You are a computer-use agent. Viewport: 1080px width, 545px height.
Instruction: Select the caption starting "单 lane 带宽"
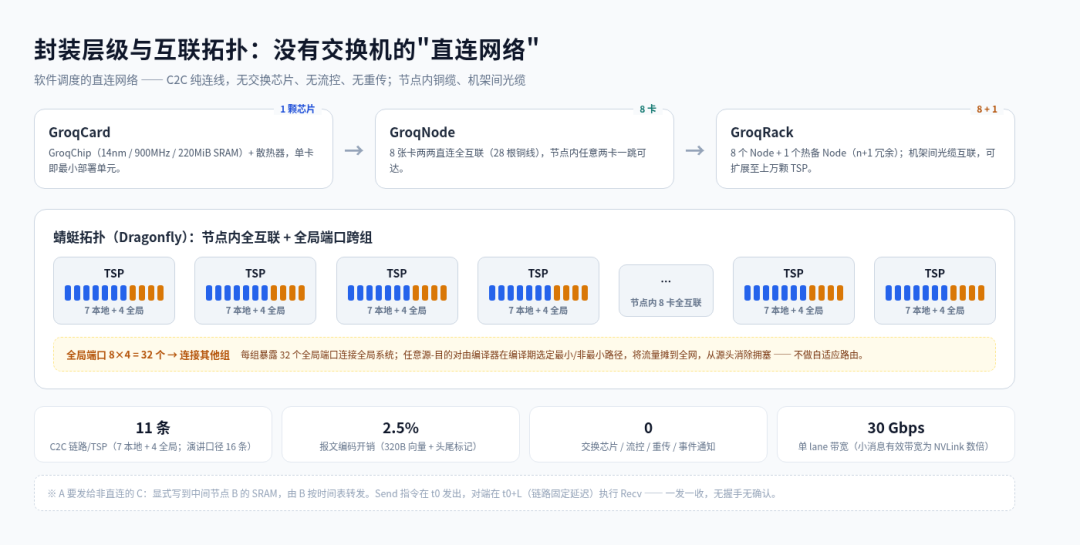pos(896,446)
